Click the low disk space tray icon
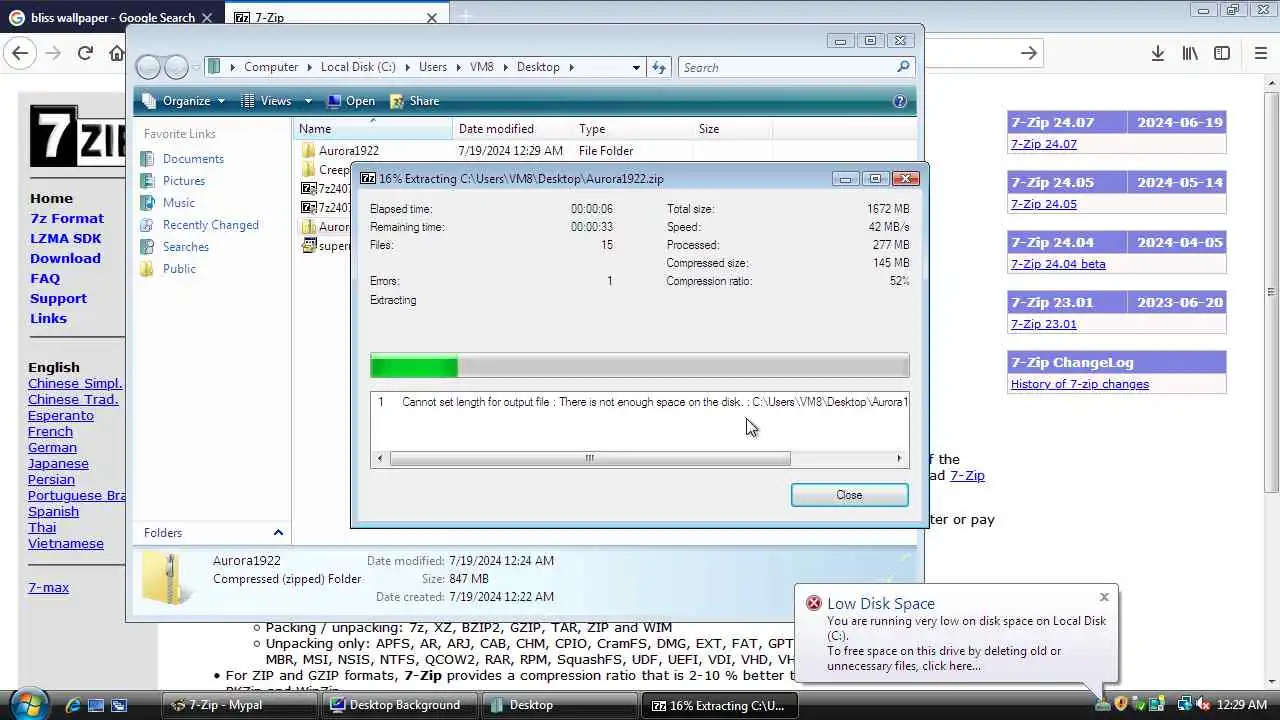This screenshot has width=1280, height=720. 1102,705
